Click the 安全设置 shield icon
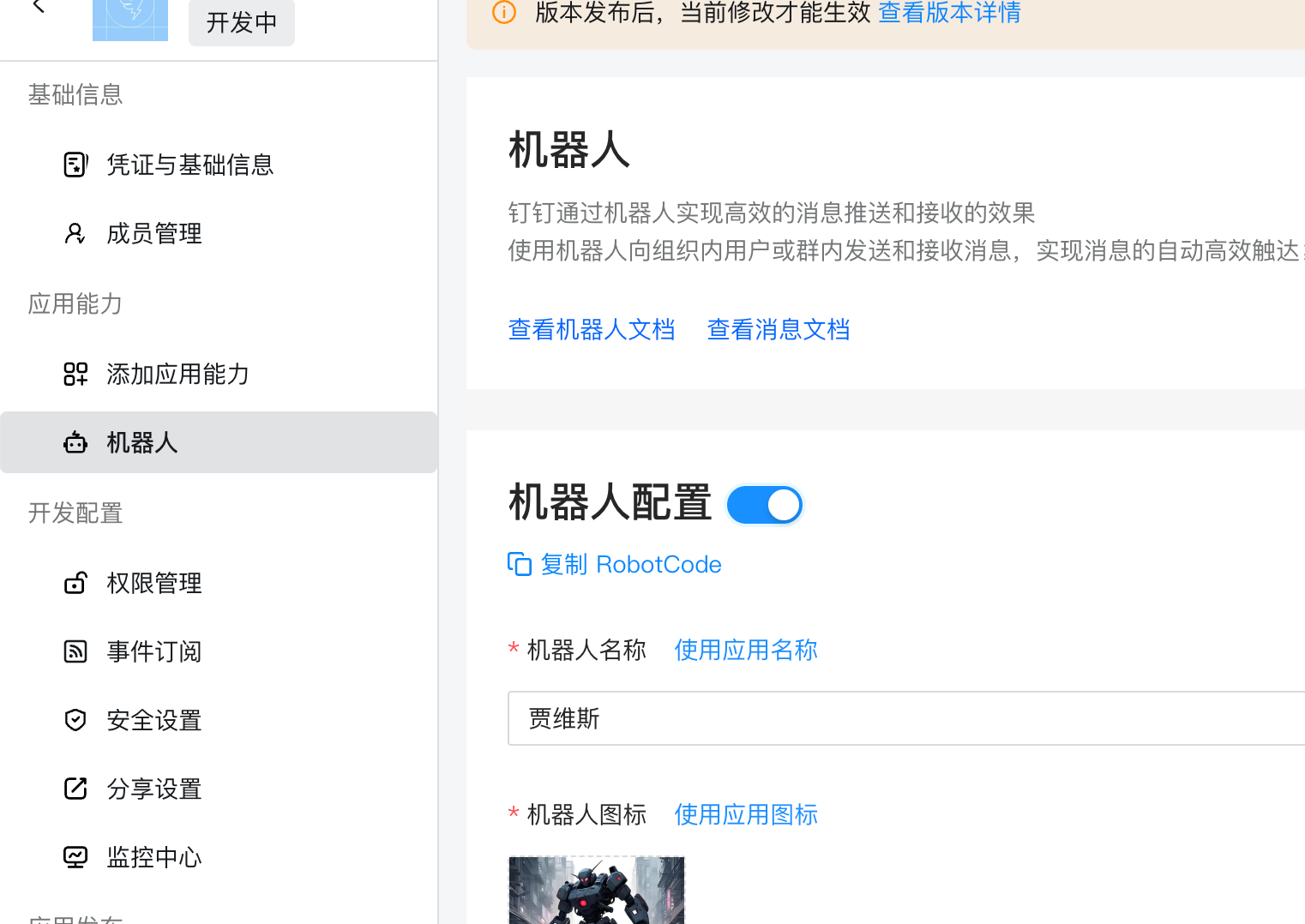Screen dimensions: 1305x924 click(x=75, y=720)
